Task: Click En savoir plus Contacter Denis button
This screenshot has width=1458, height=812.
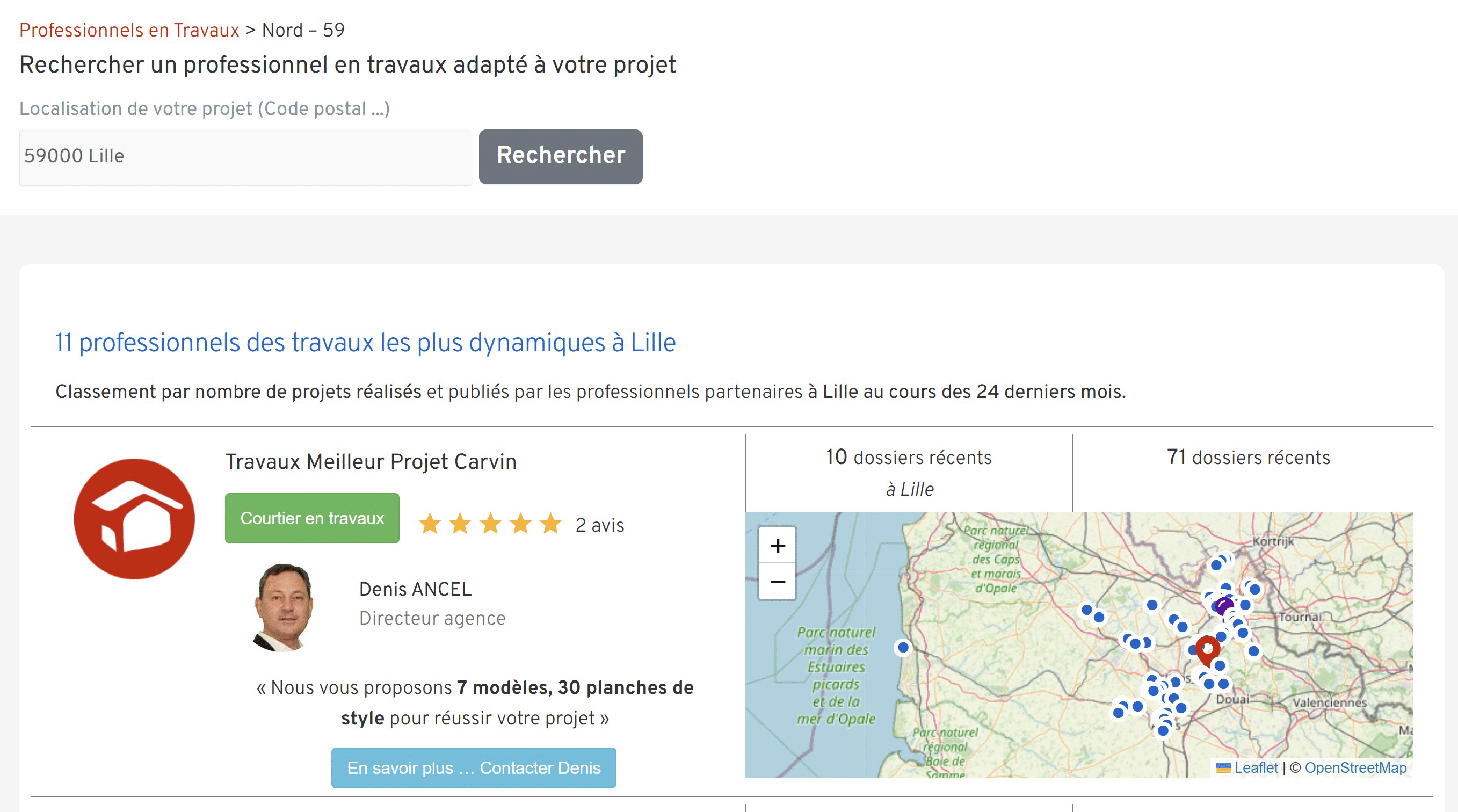Action: (x=473, y=768)
